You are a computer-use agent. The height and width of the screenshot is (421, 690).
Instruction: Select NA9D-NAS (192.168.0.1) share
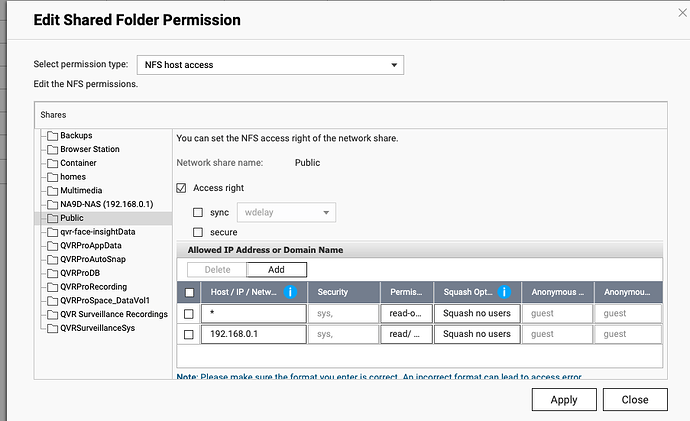(x=103, y=204)
